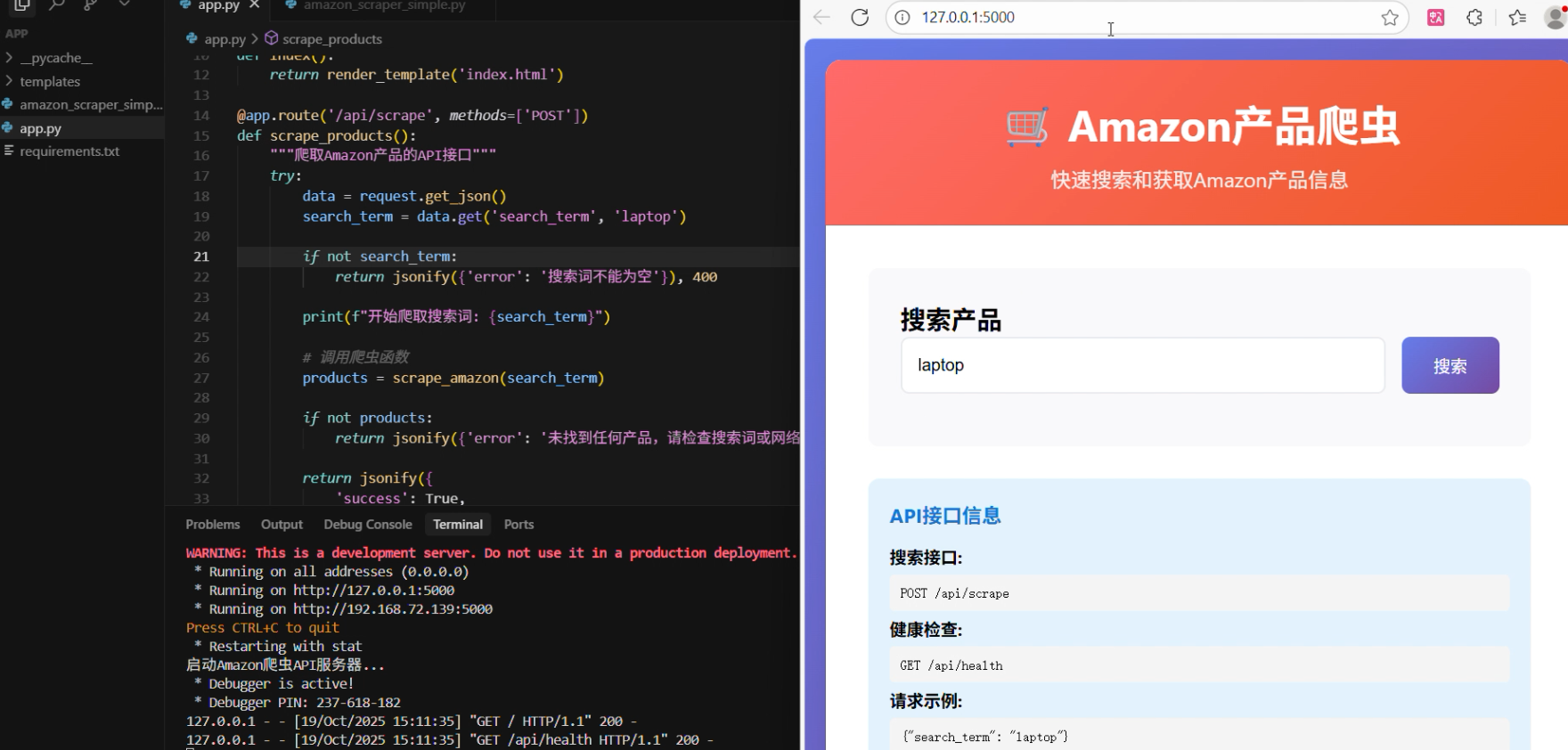Select the app.py editor tab
1568x750 pixels.
(219, 5)
